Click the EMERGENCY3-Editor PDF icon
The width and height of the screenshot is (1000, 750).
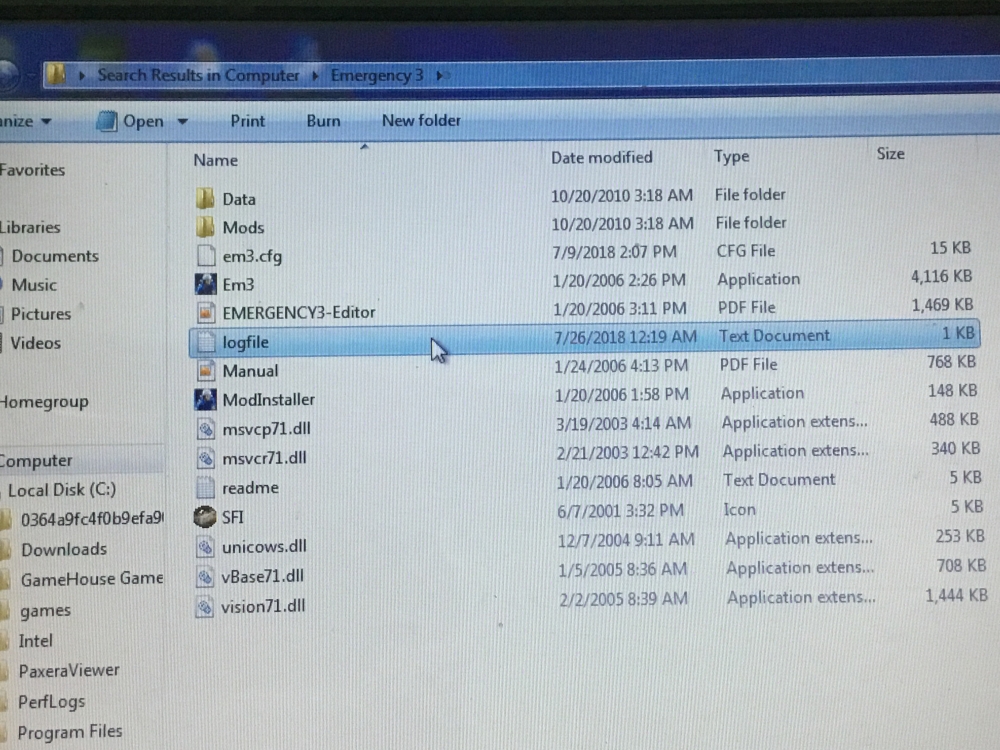[205, 312]
